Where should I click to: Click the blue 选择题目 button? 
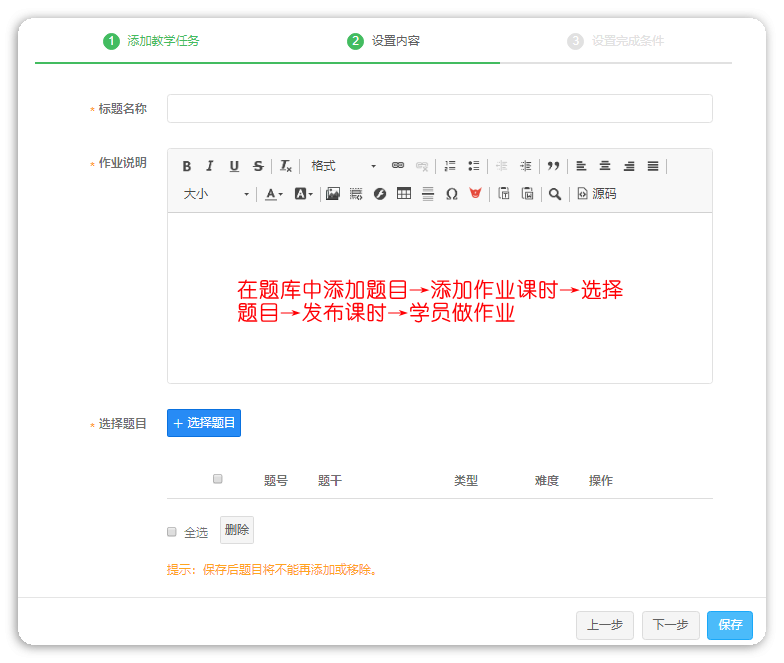pos(204,423)
